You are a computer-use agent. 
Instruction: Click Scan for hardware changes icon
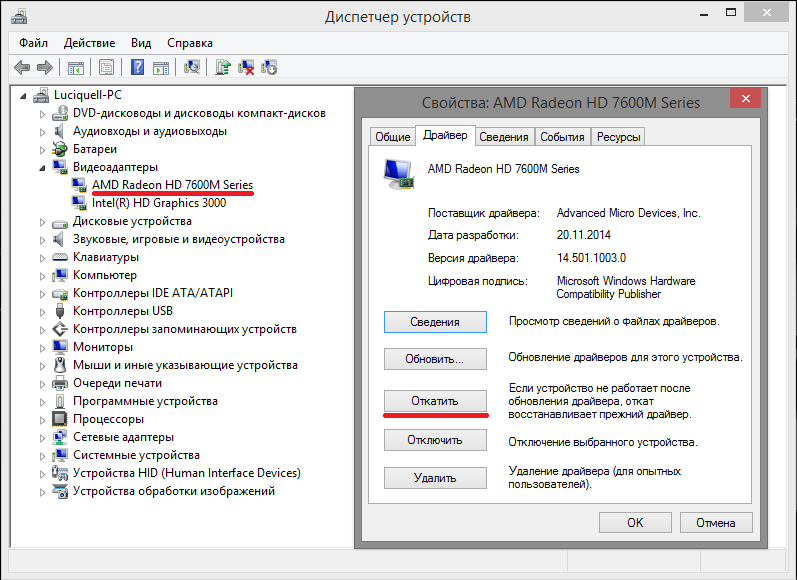point(192,67)
